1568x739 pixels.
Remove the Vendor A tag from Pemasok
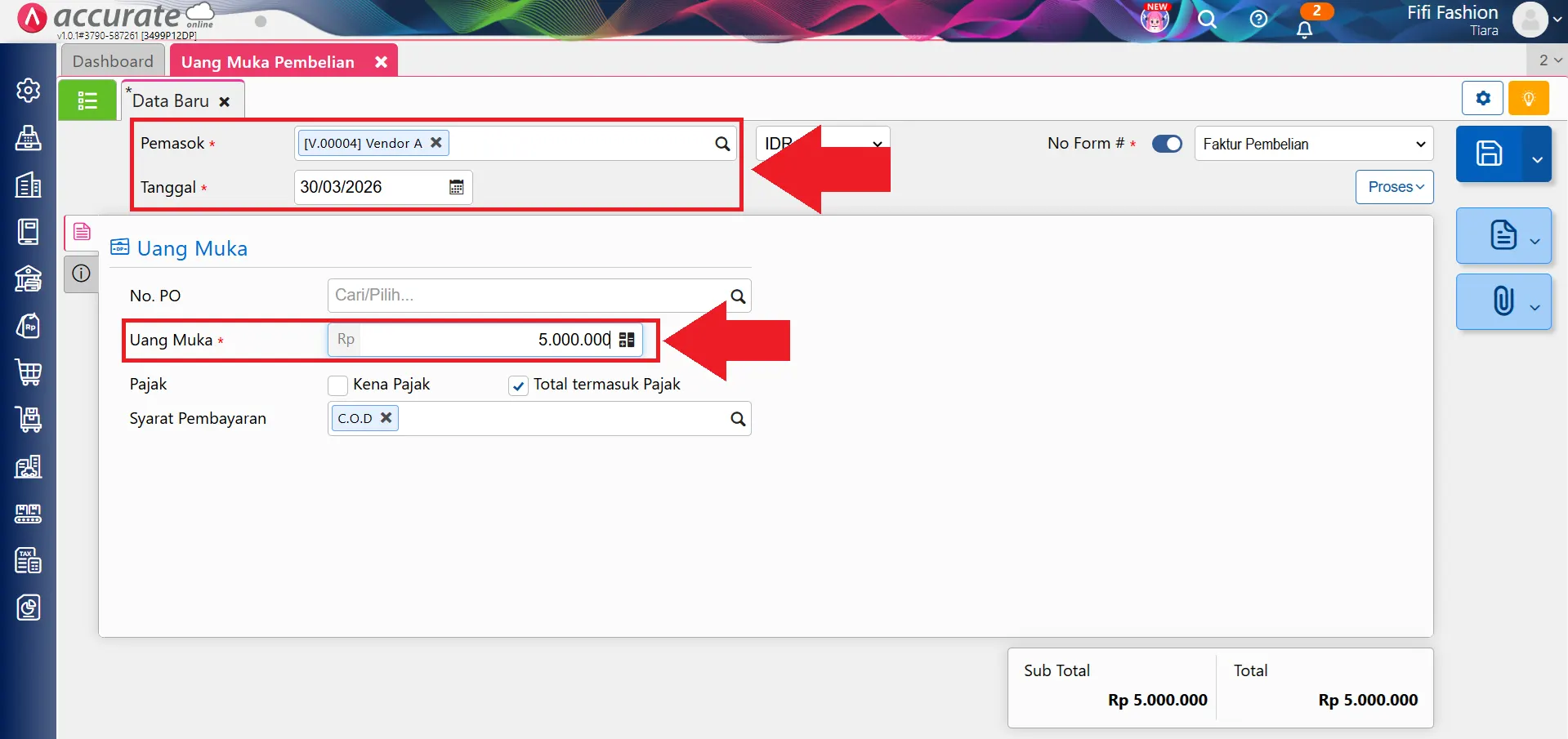436,143
